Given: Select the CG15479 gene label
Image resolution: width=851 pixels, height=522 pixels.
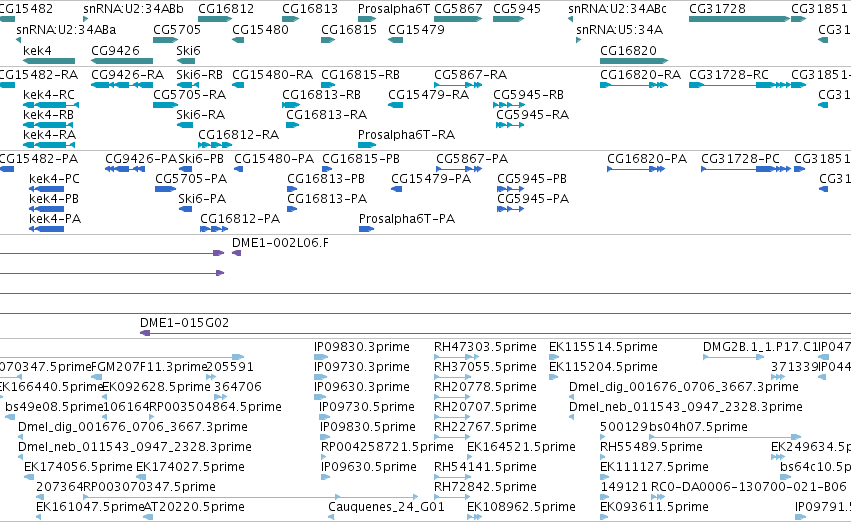Looking at the screenshot, I should (416, 30).
